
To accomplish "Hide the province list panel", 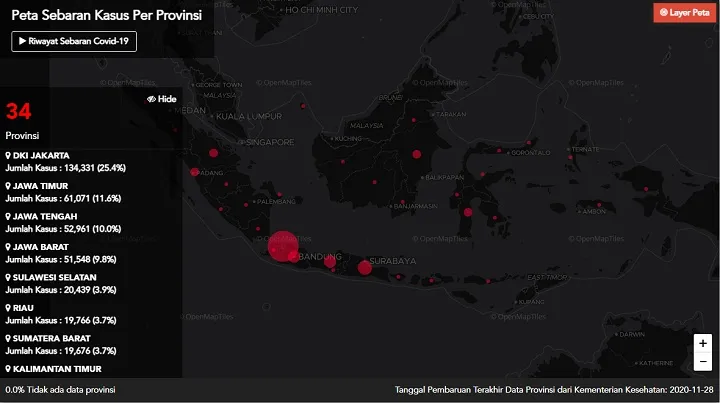I will (x=162, y=99).
